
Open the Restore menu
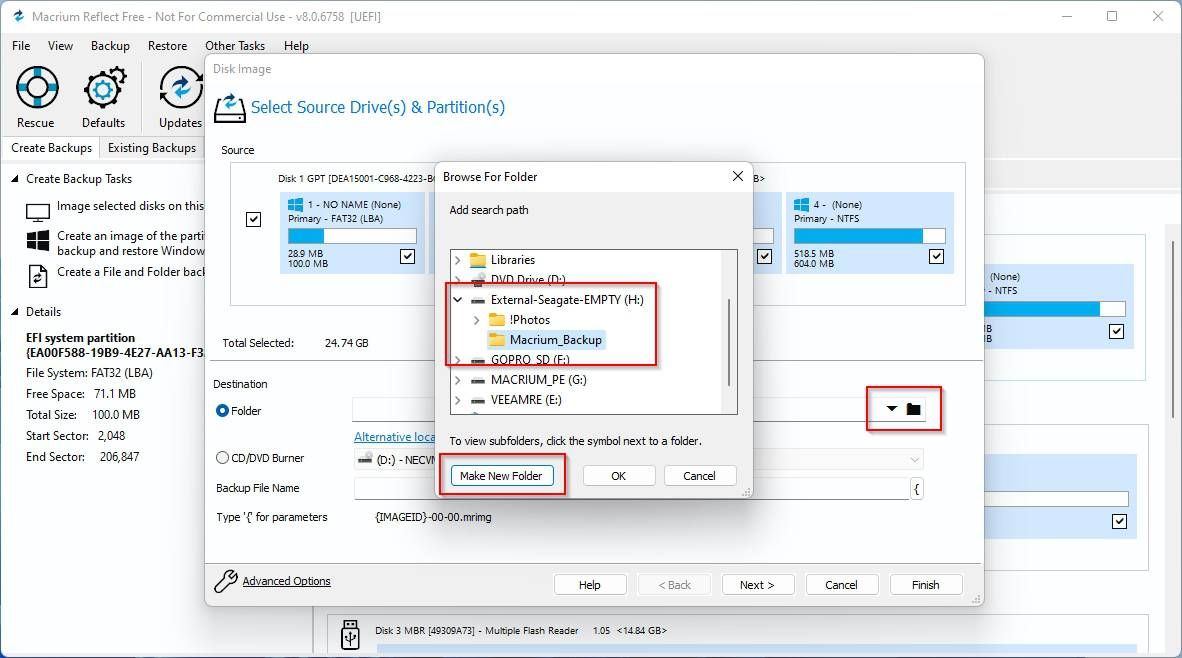(x=167, y=46)
